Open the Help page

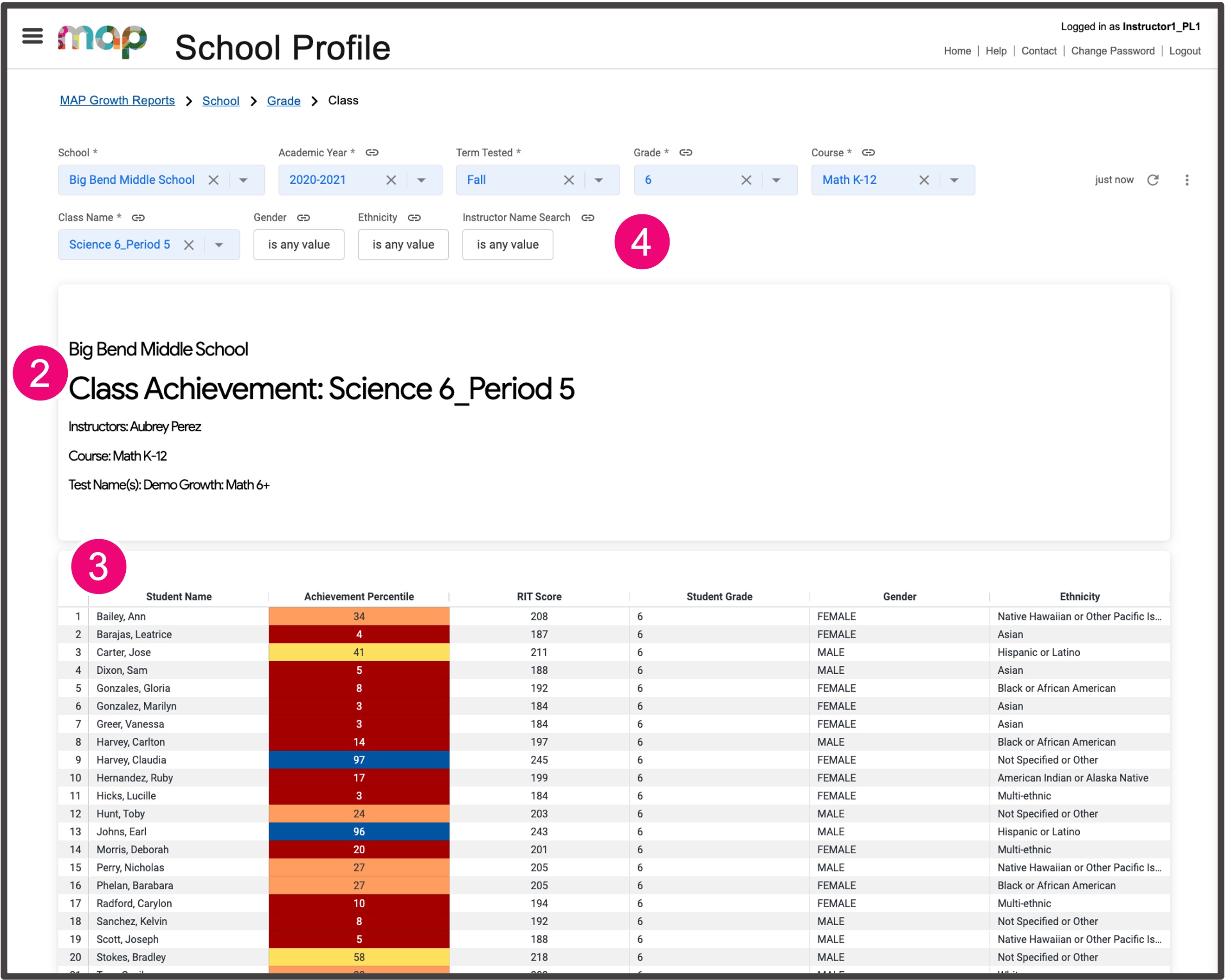click(996, 51)
